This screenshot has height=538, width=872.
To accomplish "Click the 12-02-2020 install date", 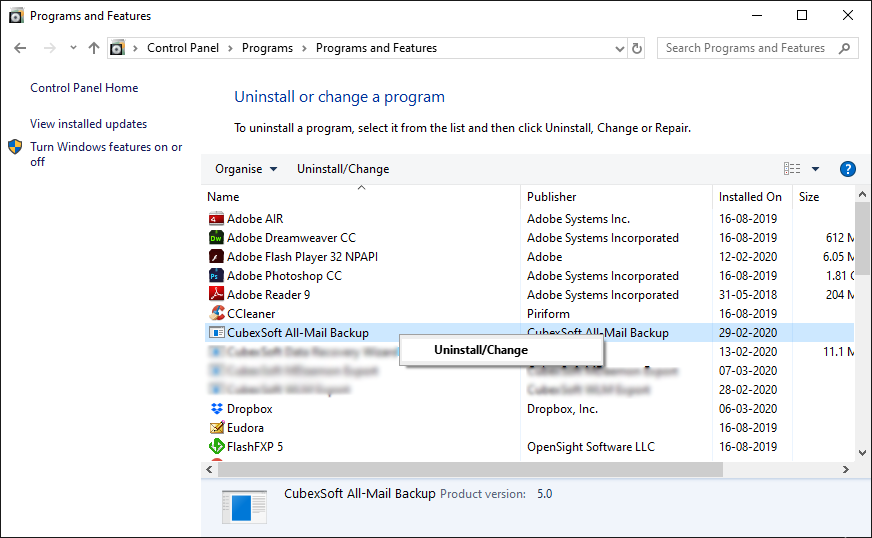I will (747, 256).
